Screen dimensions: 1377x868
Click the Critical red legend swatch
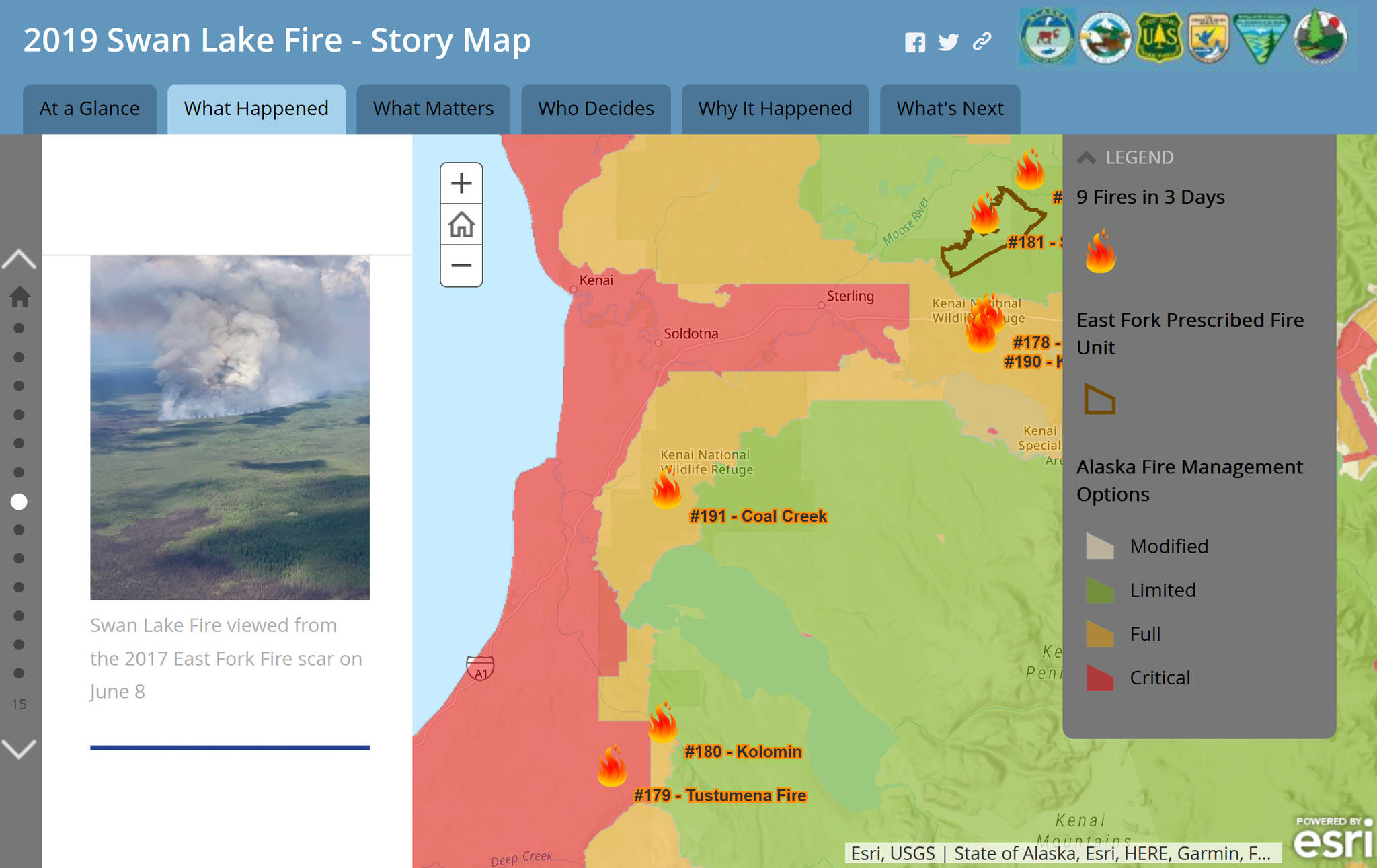pos(1100,678)
